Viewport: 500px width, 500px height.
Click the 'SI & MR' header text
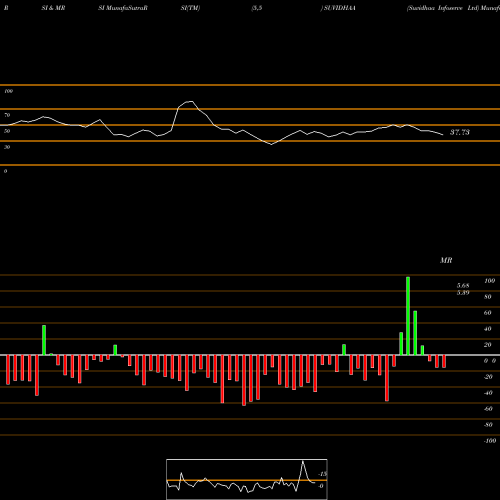pyautogui.click(x=53, y=8)
